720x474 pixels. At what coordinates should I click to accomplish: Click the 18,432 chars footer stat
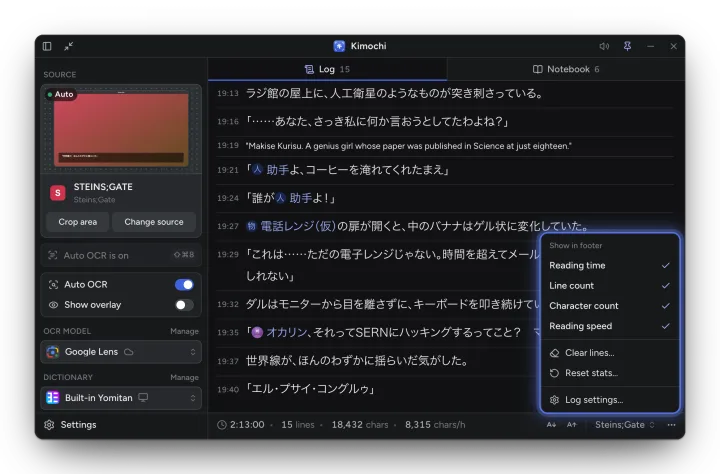[x=360, y=425]
